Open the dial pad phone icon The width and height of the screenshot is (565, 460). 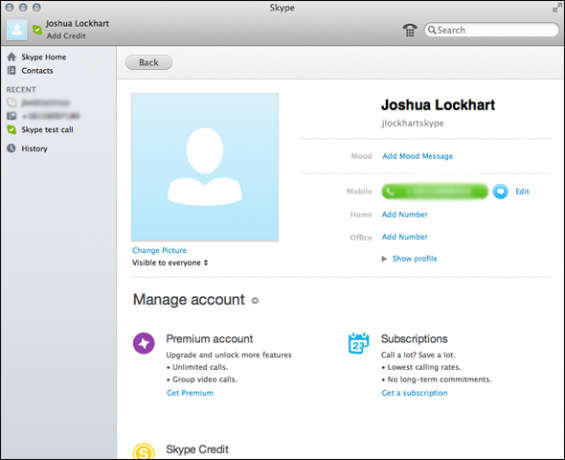coord(409,30)
